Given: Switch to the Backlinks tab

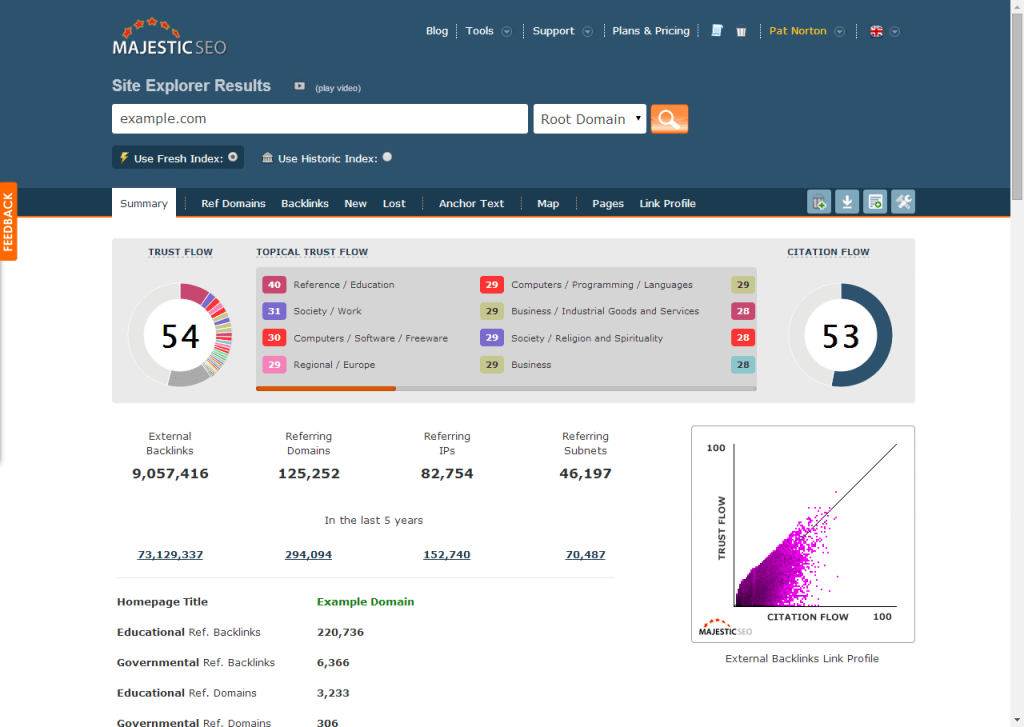Looking at the screenshot, I should coord(305,203).
